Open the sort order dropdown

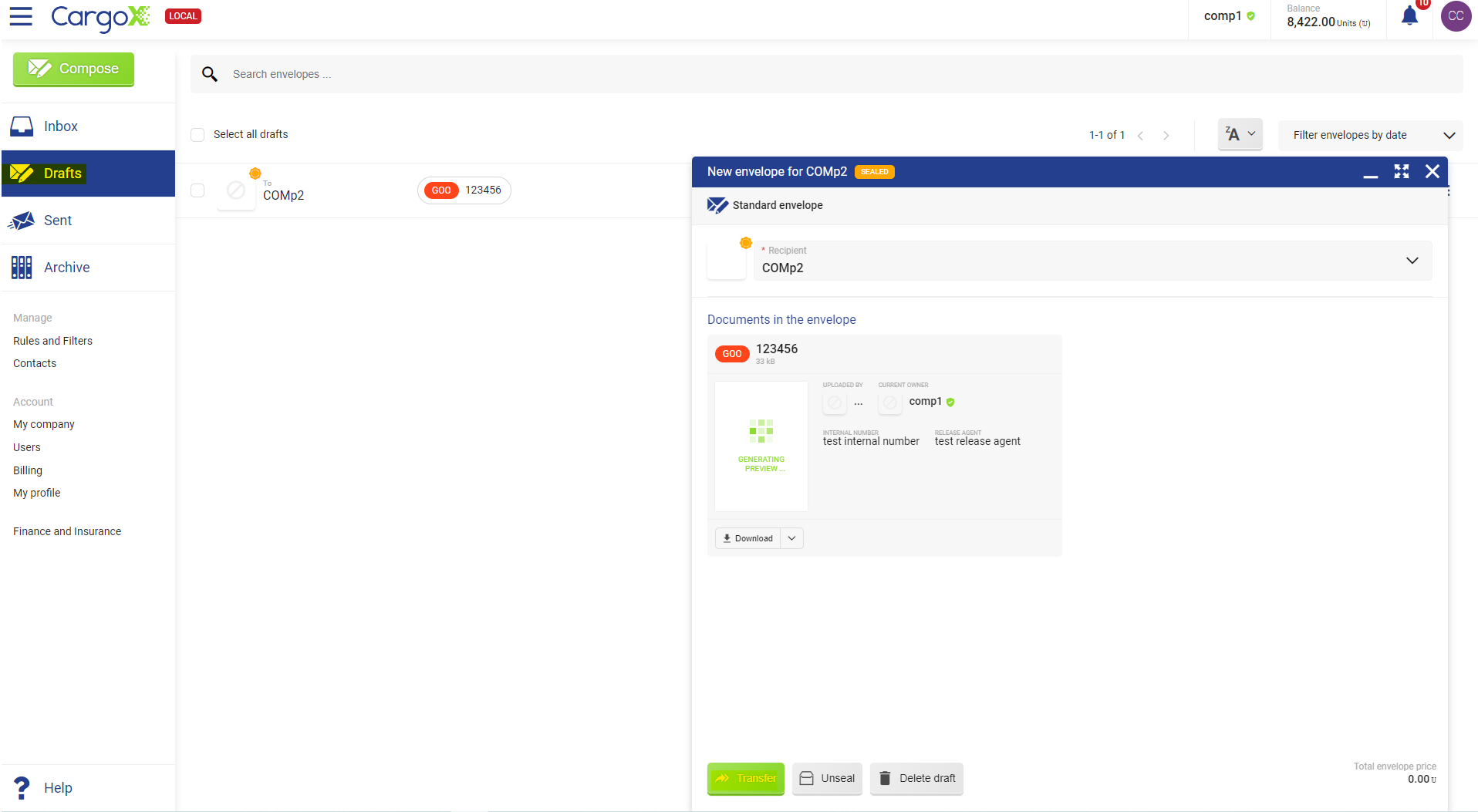click(x=1240, y=134)
